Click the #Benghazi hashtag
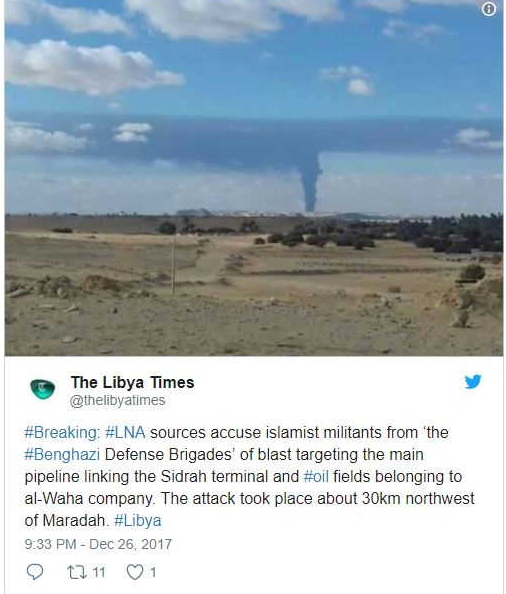 [x=62, y=455]
